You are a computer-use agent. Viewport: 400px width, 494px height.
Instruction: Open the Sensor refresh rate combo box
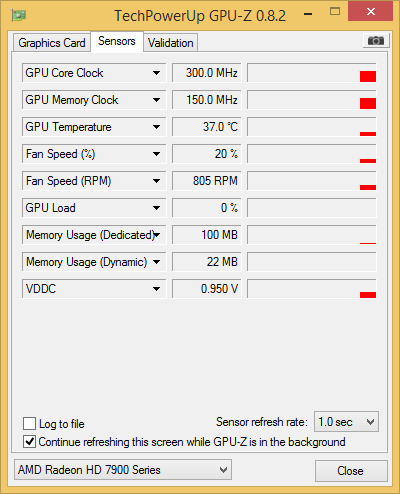click(x=346, y=422)
